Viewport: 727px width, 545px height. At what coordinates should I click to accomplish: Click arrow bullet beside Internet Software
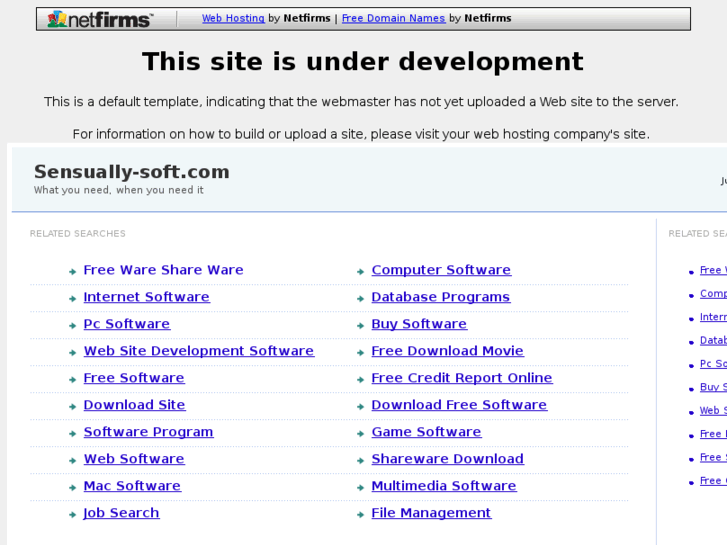tap(72, 299)
